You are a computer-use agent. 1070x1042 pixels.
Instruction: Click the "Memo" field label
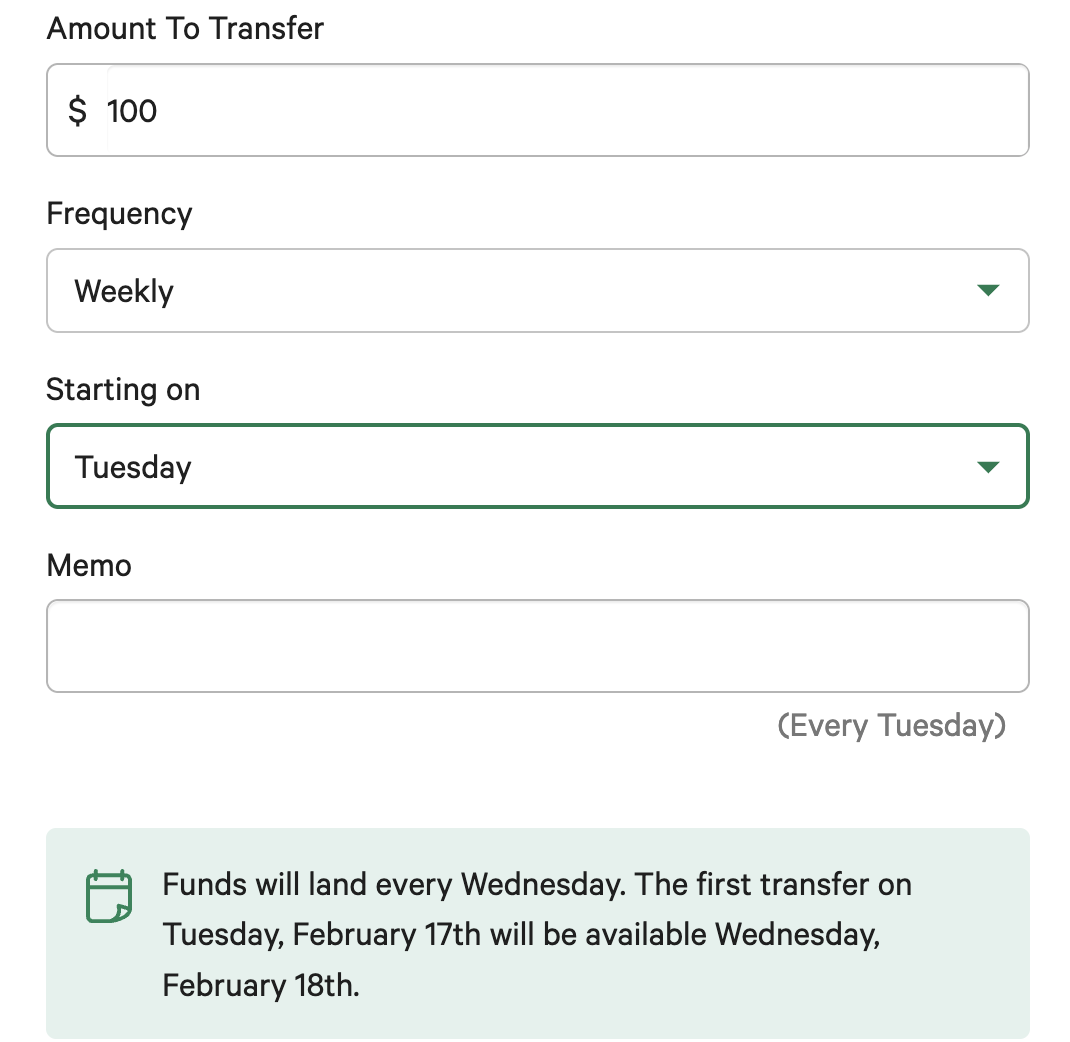[x=89, y=566]
